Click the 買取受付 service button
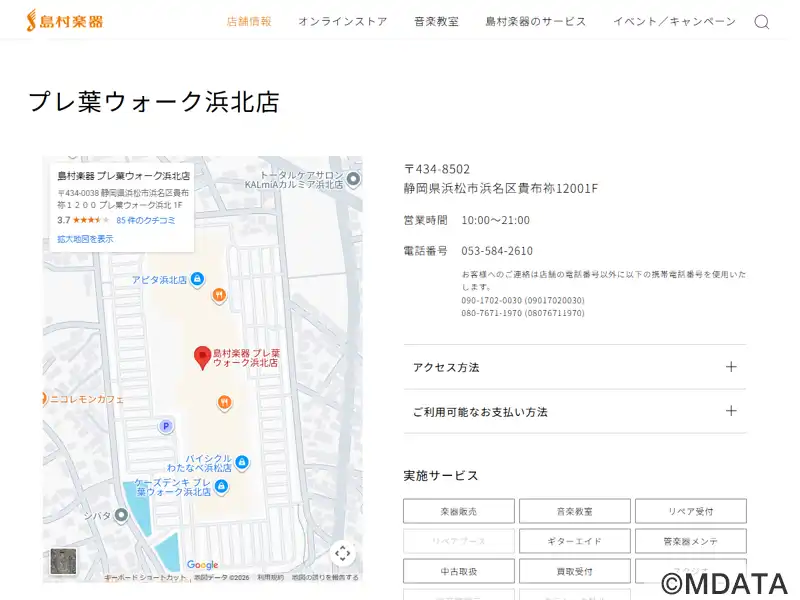This screenshot has width=800, height=600. point(574,571)
